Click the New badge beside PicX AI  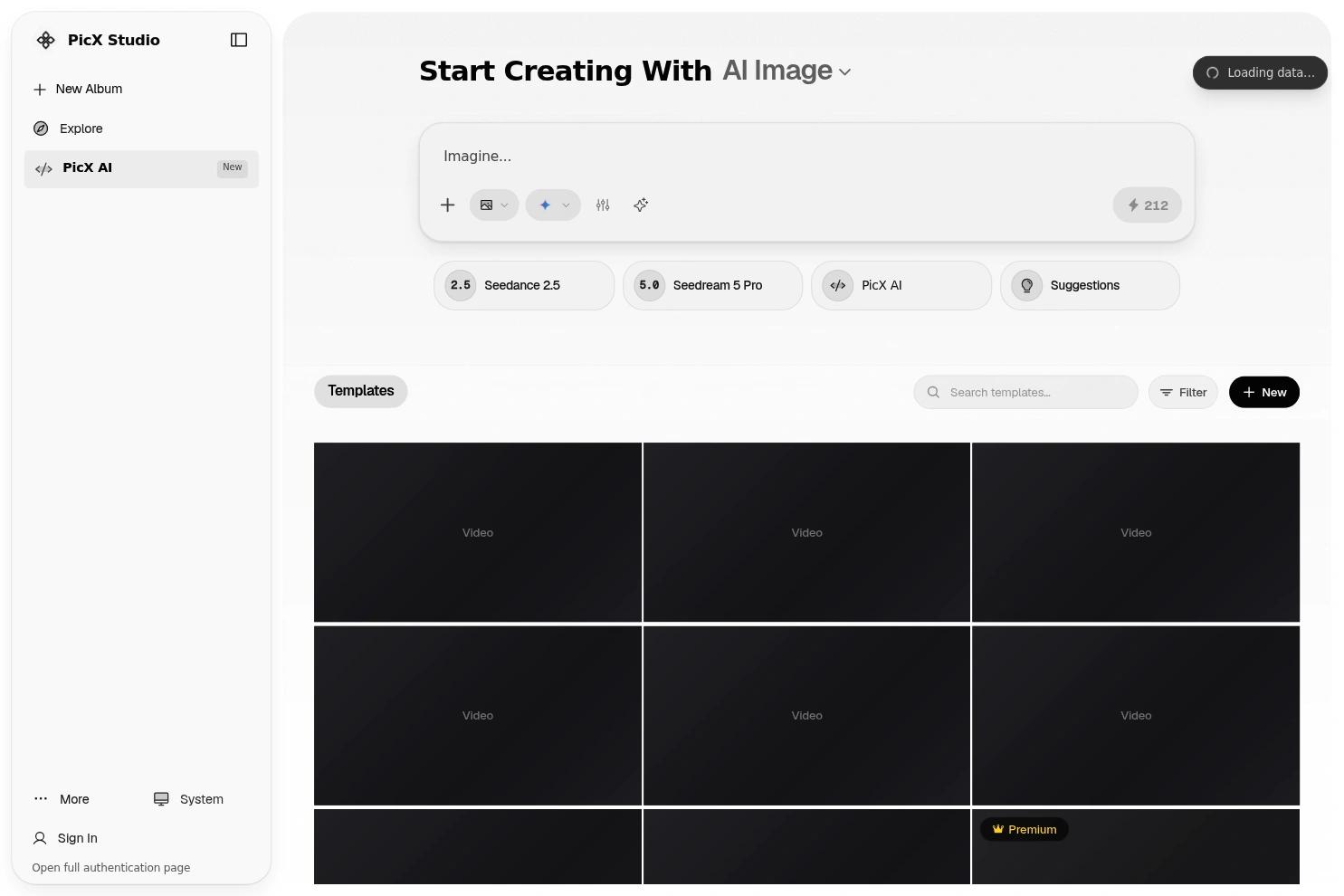[233, 167]
